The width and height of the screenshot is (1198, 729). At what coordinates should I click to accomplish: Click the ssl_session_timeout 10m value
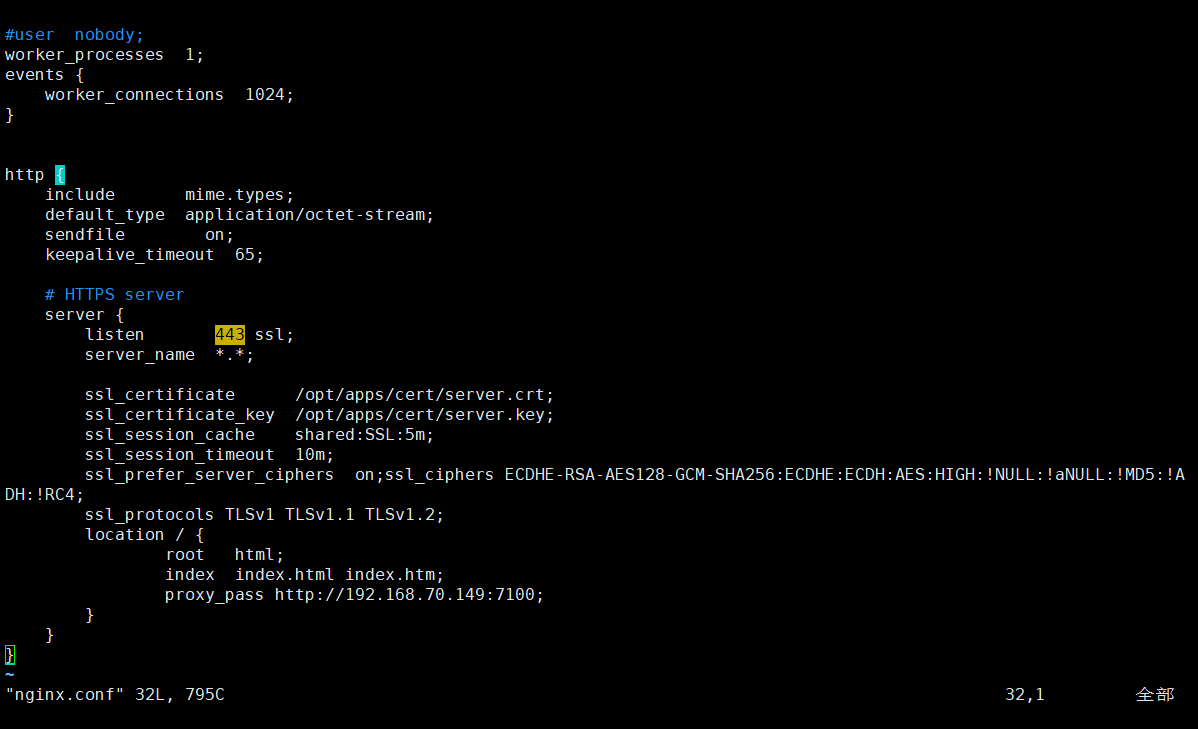tap(308, 454)
